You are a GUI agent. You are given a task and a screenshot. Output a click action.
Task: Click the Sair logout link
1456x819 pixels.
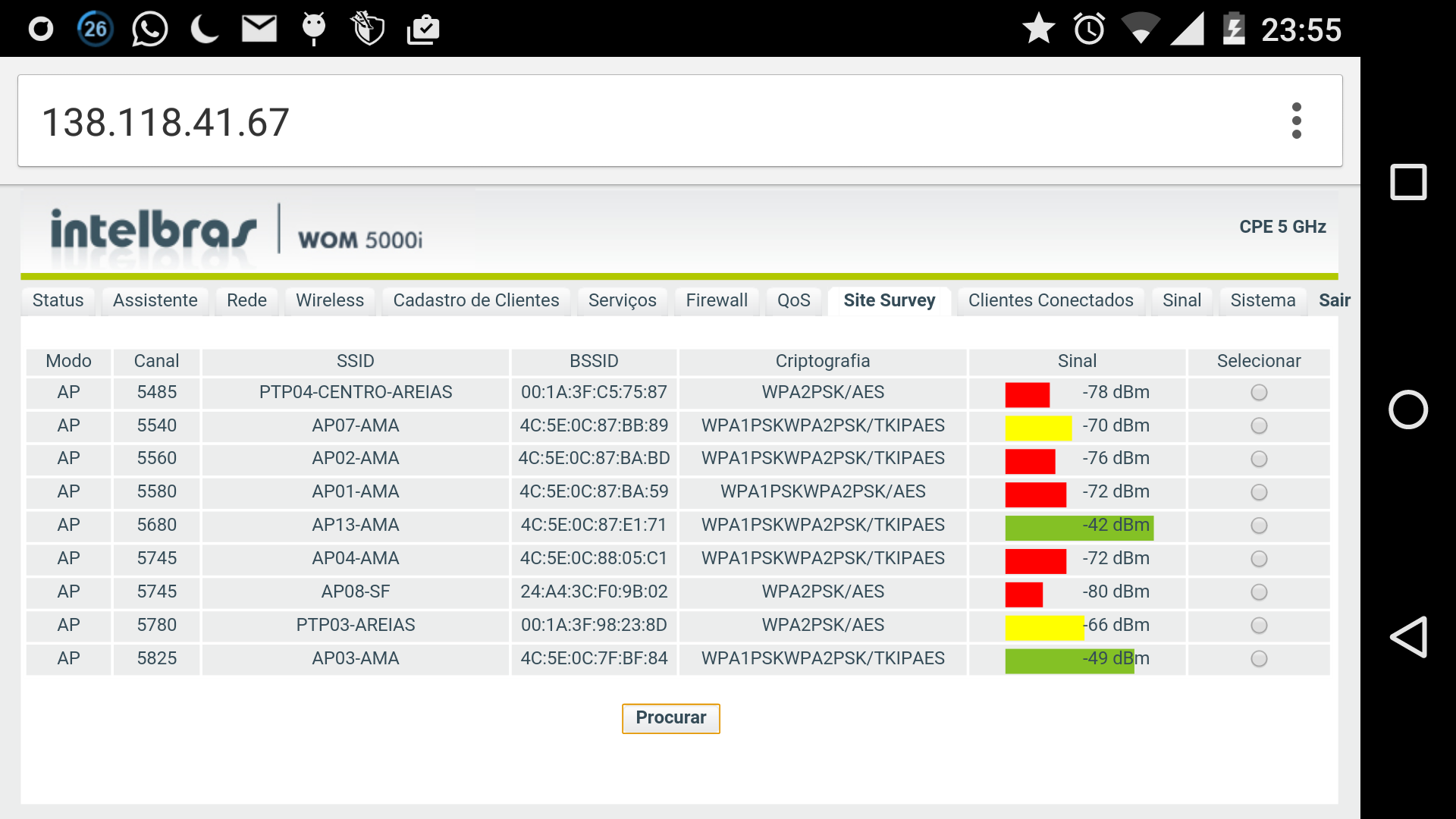1334,300
